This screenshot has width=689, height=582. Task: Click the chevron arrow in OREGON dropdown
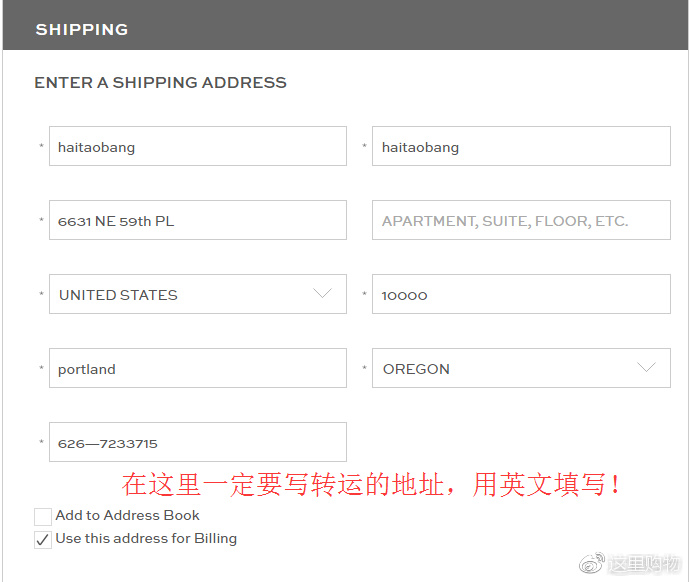click(x=646, y=368)
